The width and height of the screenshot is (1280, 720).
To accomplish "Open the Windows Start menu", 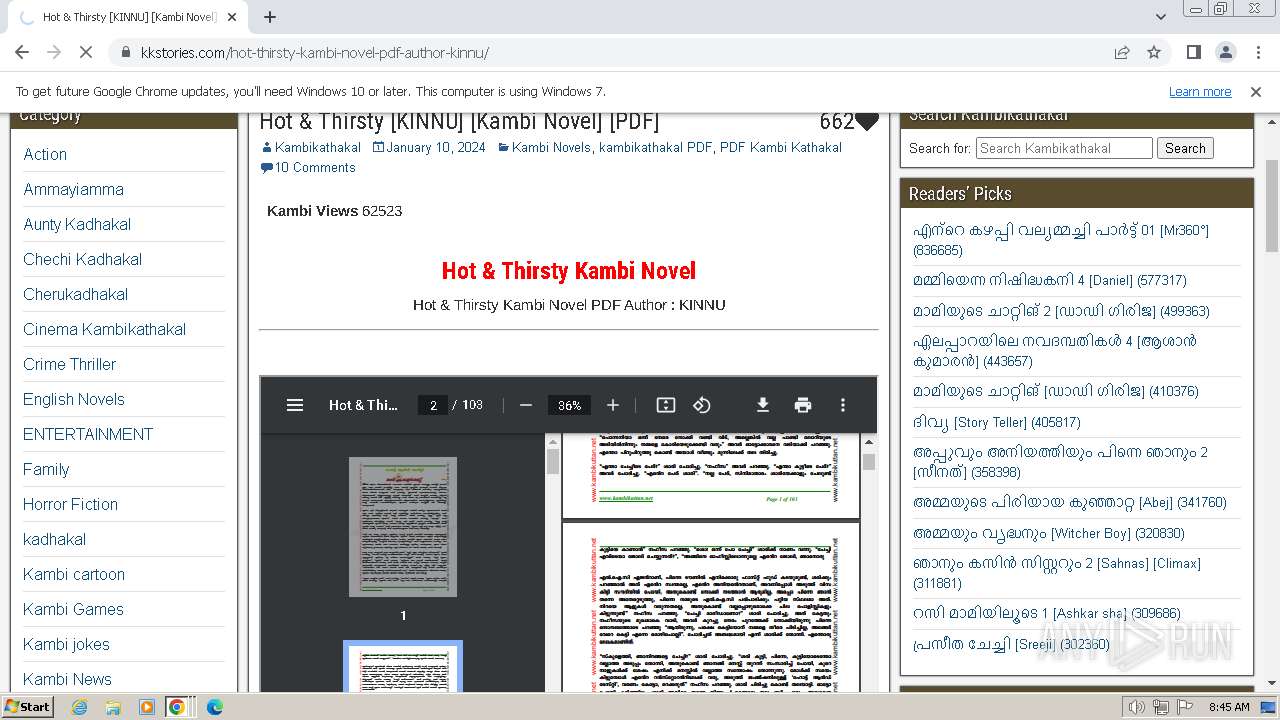I will point(27,706).
